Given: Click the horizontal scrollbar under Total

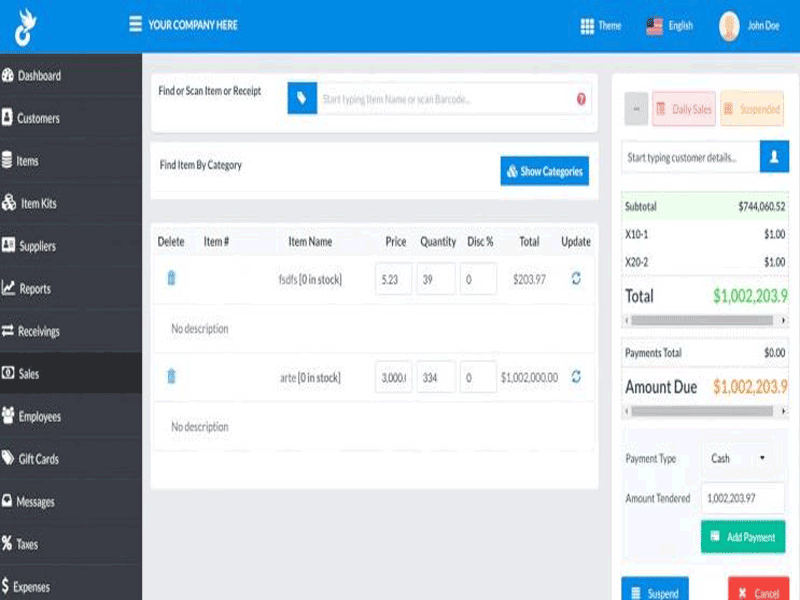Looking at the screenshot, I should (x=704, y=321).
